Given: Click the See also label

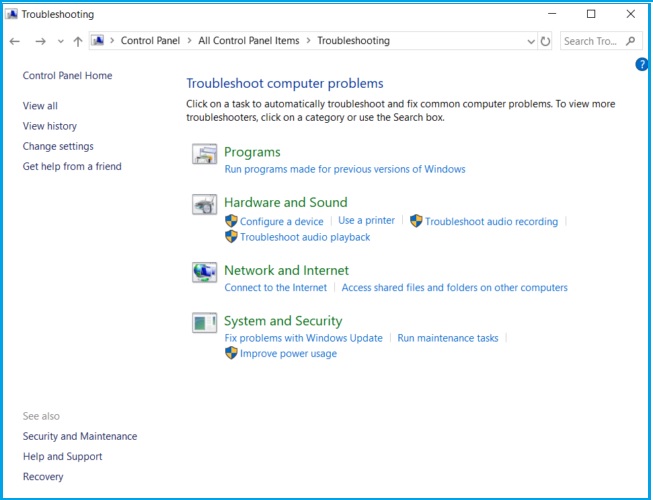Looking at the screenshot, I should (x=41, y=416).
